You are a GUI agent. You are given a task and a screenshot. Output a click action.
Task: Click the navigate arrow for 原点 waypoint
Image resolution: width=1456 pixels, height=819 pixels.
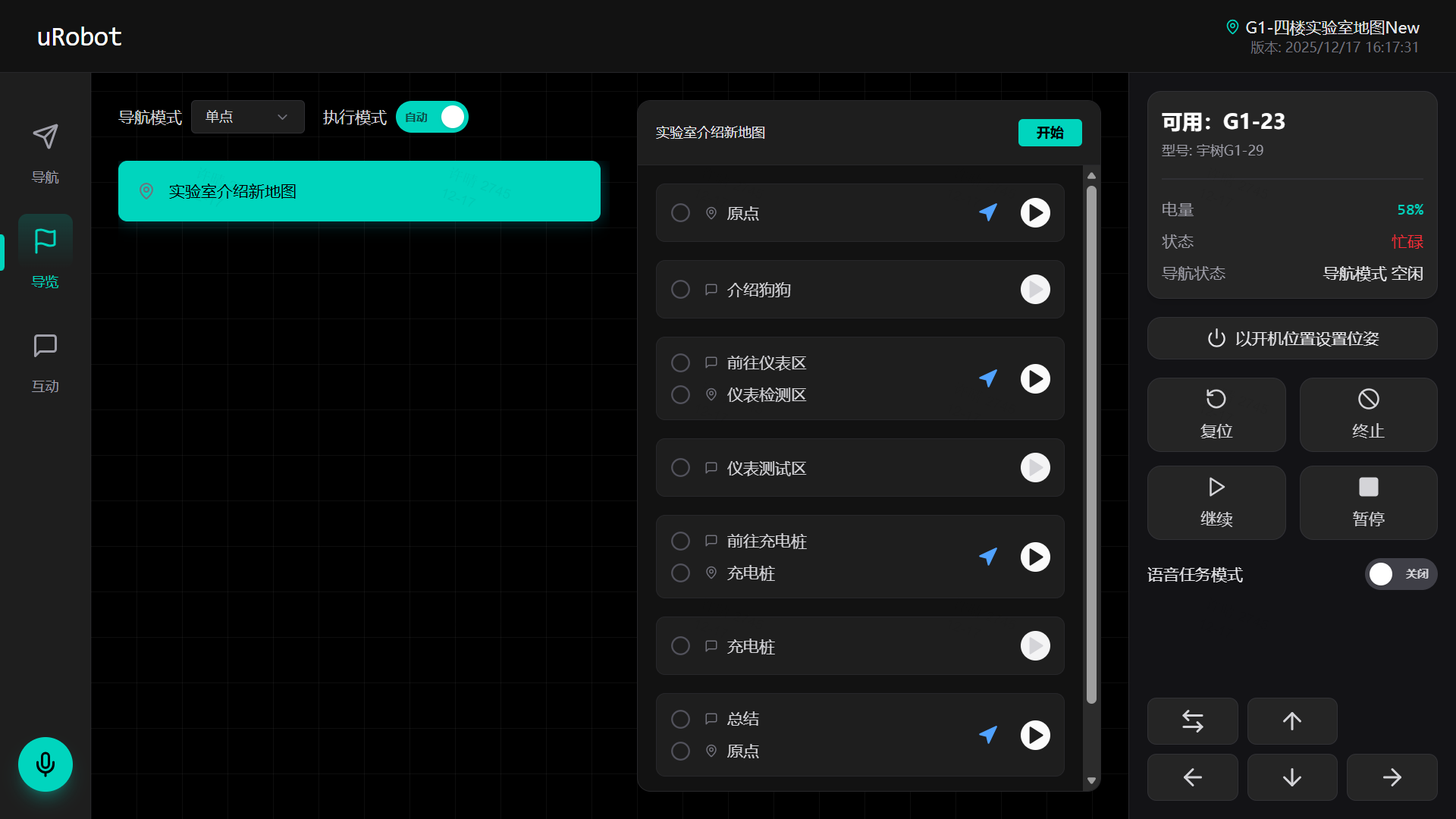click(987, 212)
